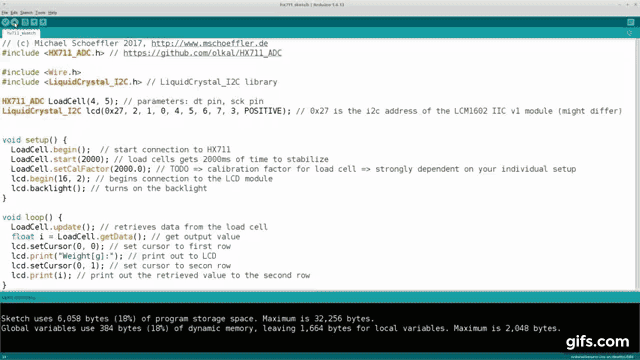This screenshot has width=640, height=360.
Task: Follow the www.mschoeffler.de link
Action: point(210,43)
